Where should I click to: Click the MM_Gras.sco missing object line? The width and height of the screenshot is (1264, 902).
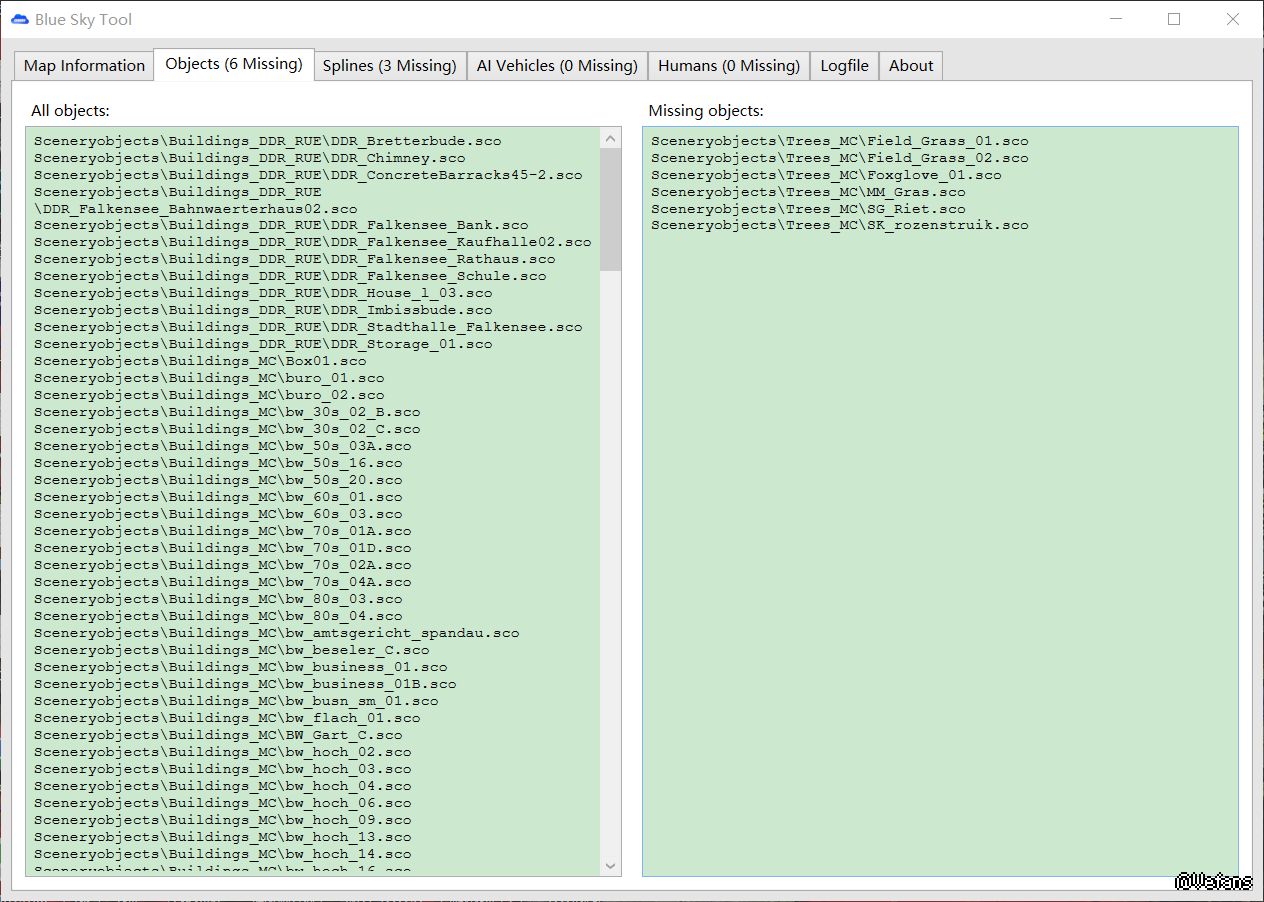(808, 192)
